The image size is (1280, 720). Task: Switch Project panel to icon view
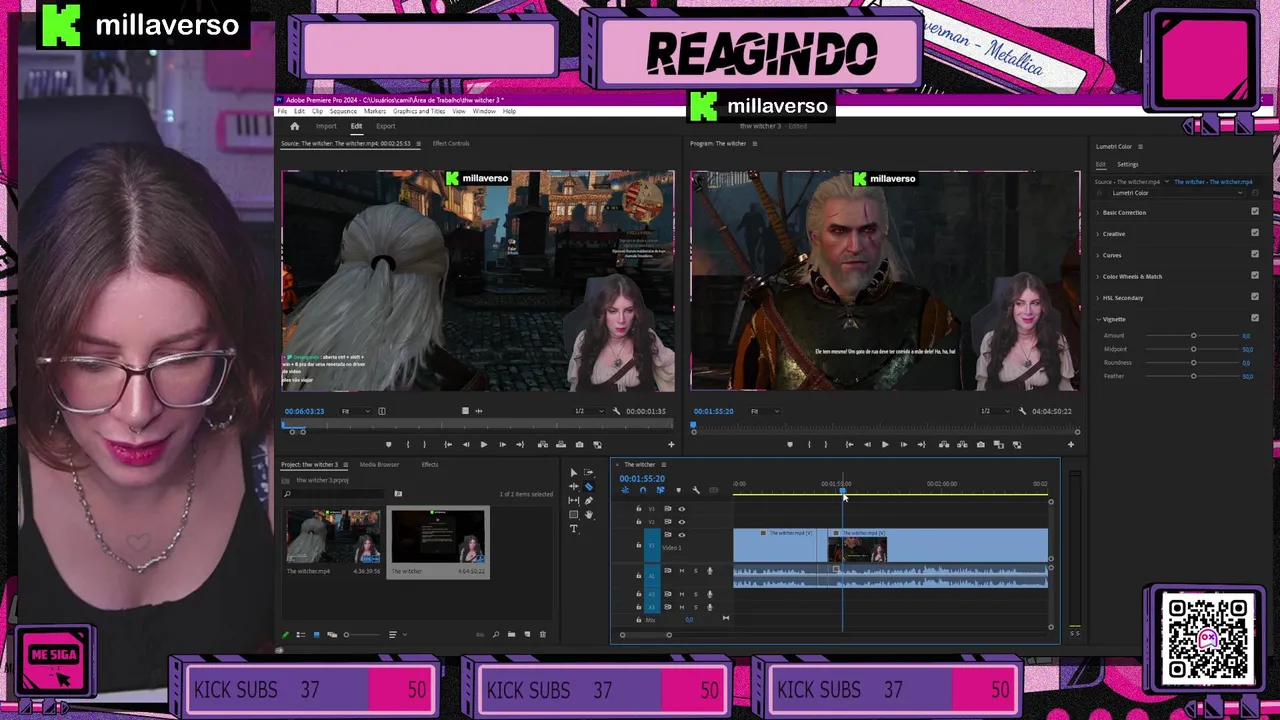(x=317, y=634)
